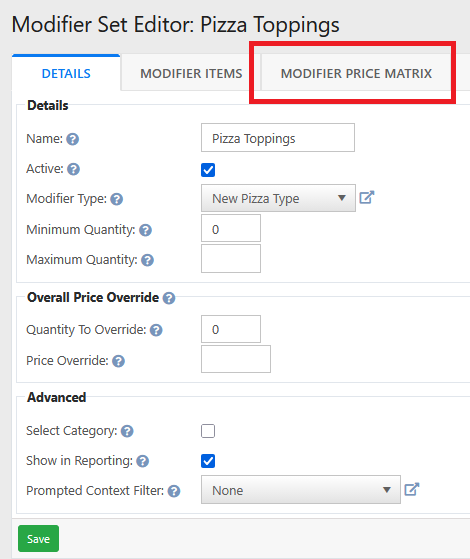Click the Overall Price Override heading text
This screenshot has width=470, height=559.
click(93, 297)
